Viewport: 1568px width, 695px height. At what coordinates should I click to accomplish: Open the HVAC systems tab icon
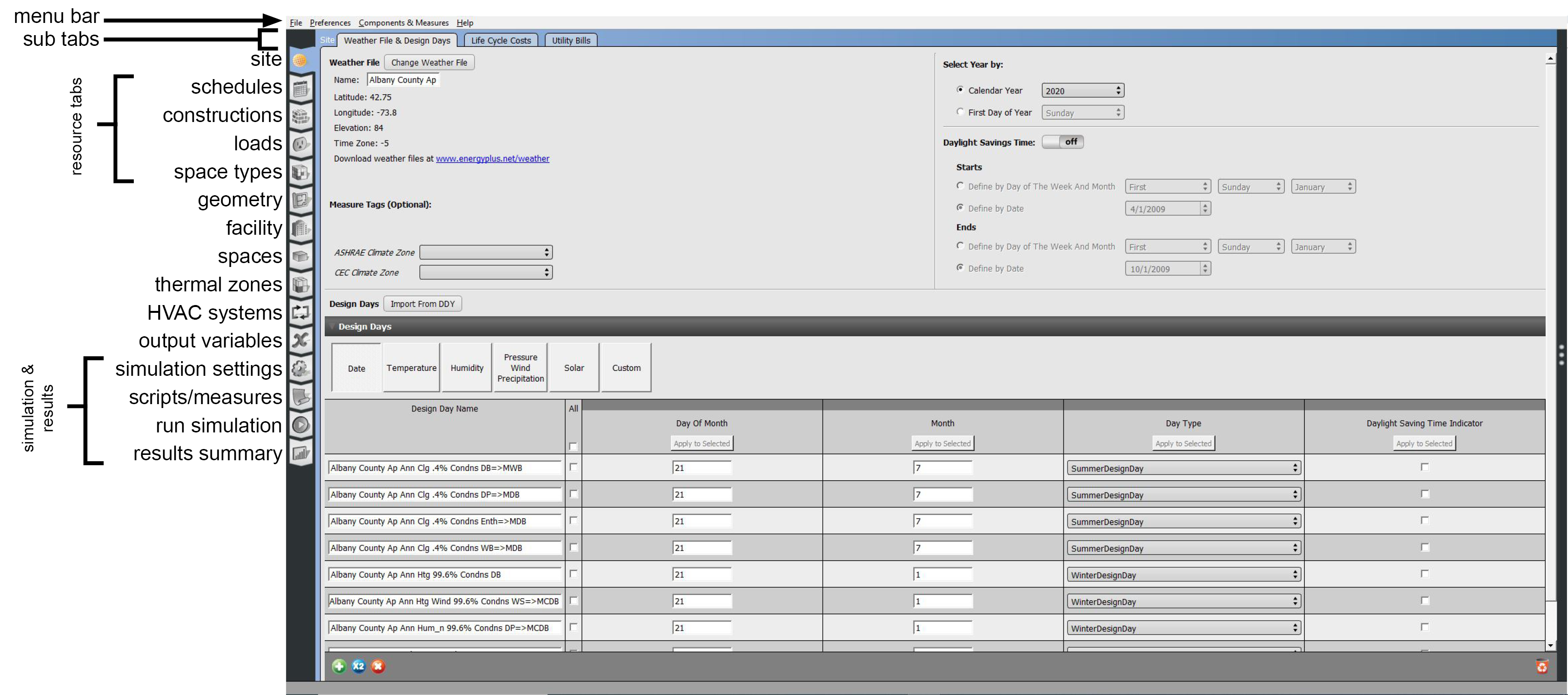pyautogui.click(x=300, y=312)
